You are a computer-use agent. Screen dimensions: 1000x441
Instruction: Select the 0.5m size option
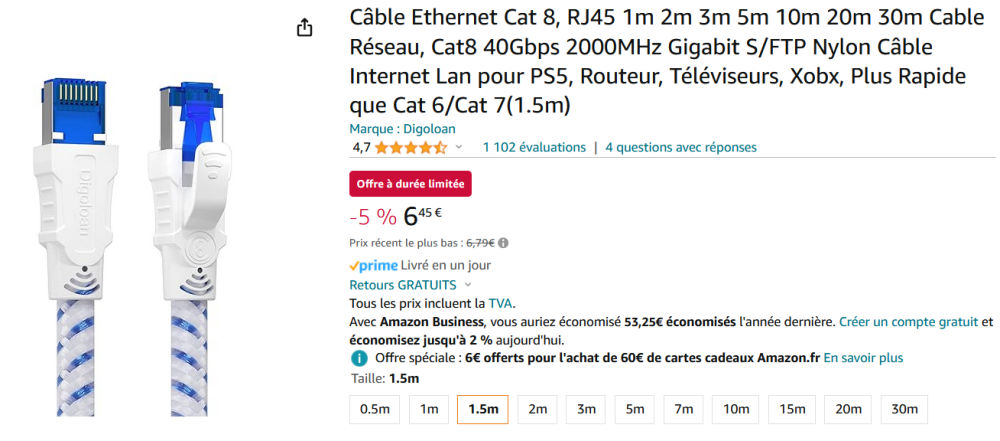[375, 409]
